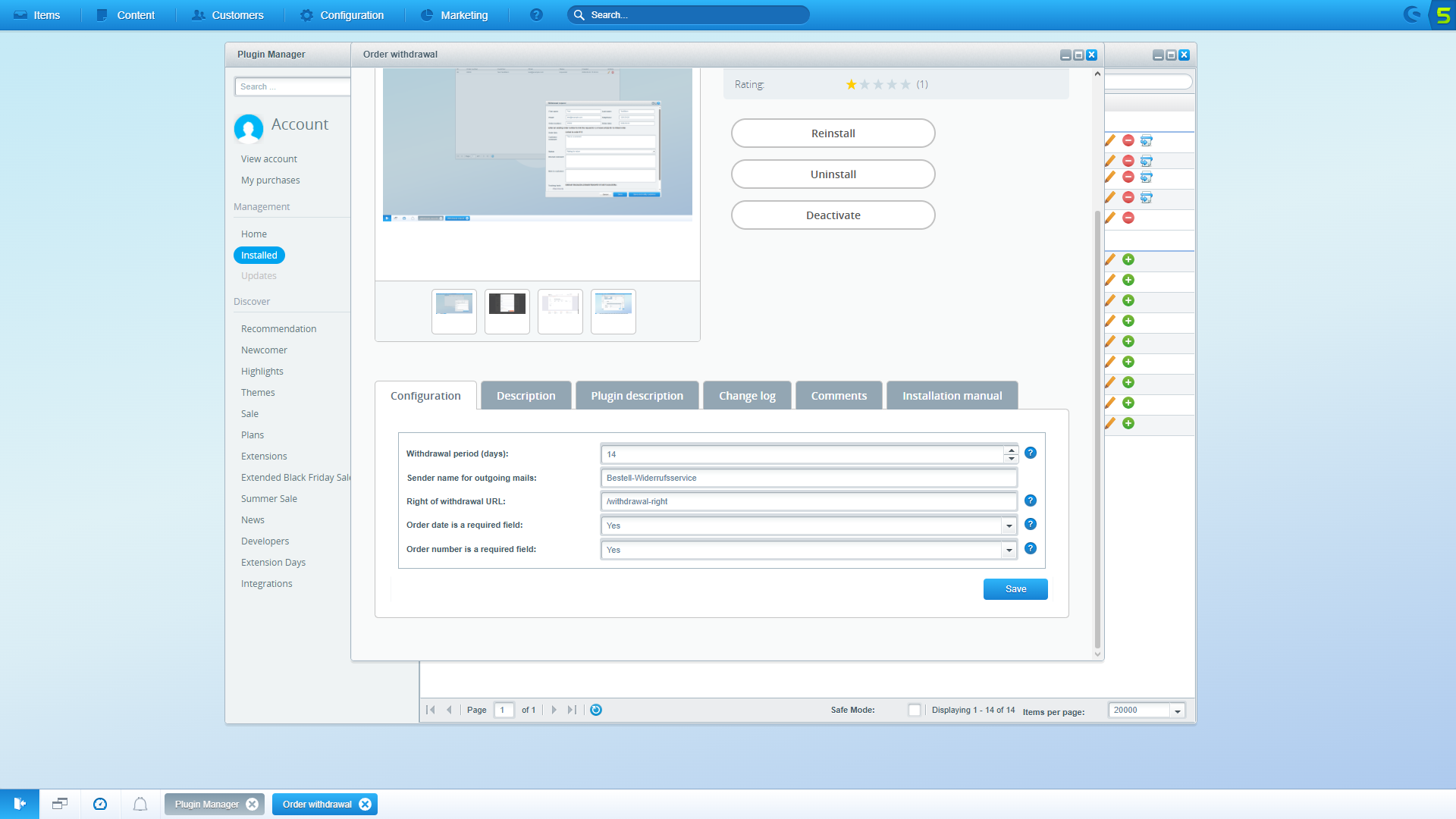Screen dimensions: 1456x819
Task: Open the Configuration menu
Action: click(x=342, y=15)
